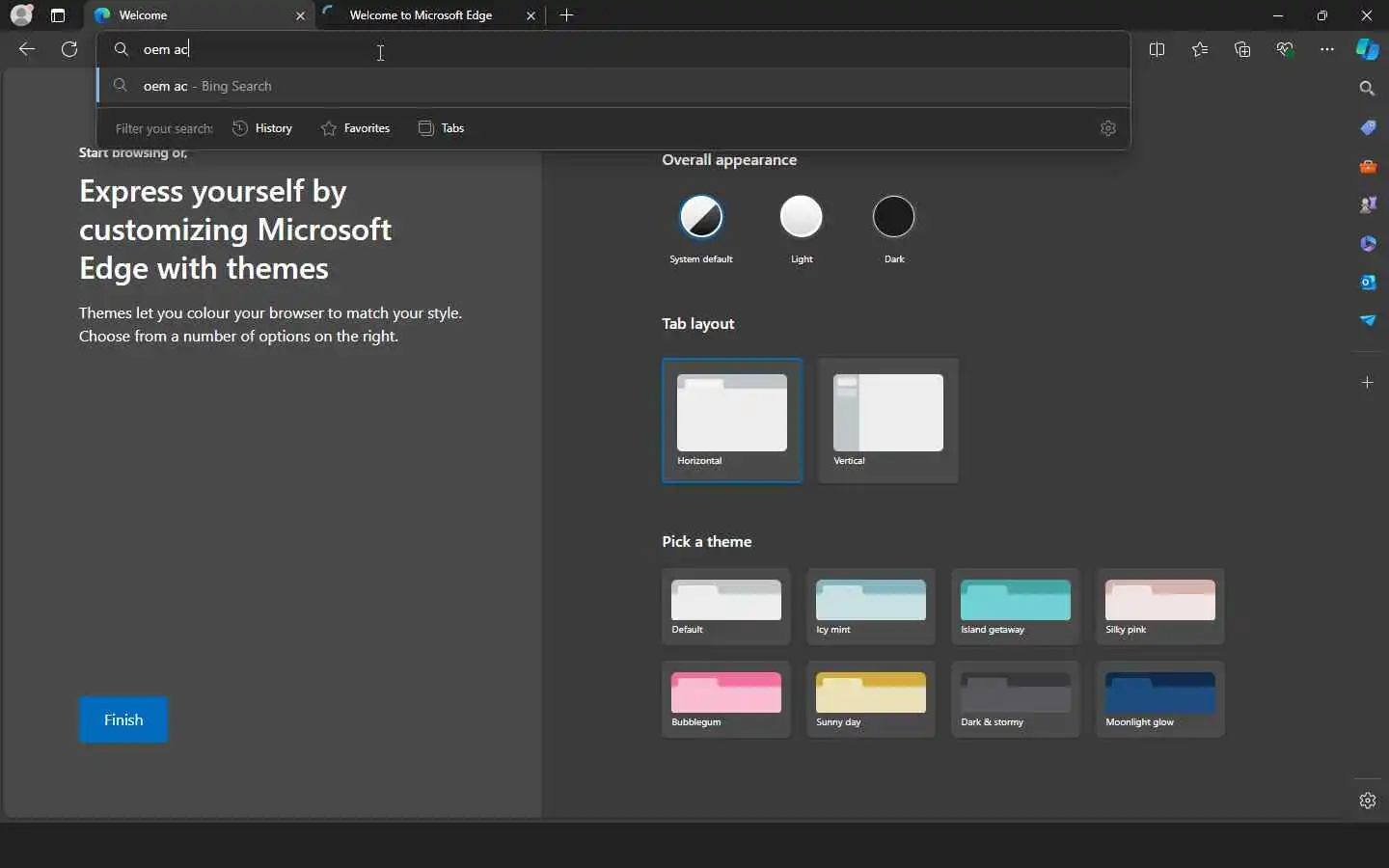
Task: Filter search by Tabs
Action: pyautogui.click(x=442, y=128)
